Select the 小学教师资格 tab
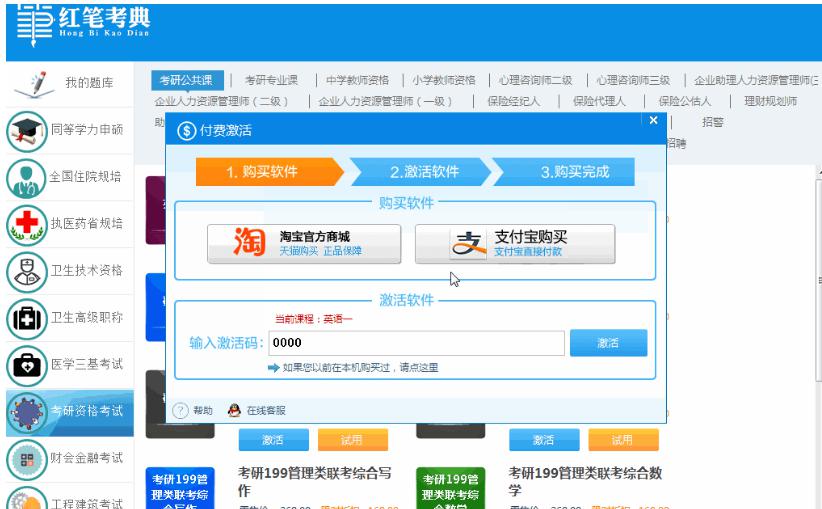Viewport: 822px width, 509px height. [444, 80]
